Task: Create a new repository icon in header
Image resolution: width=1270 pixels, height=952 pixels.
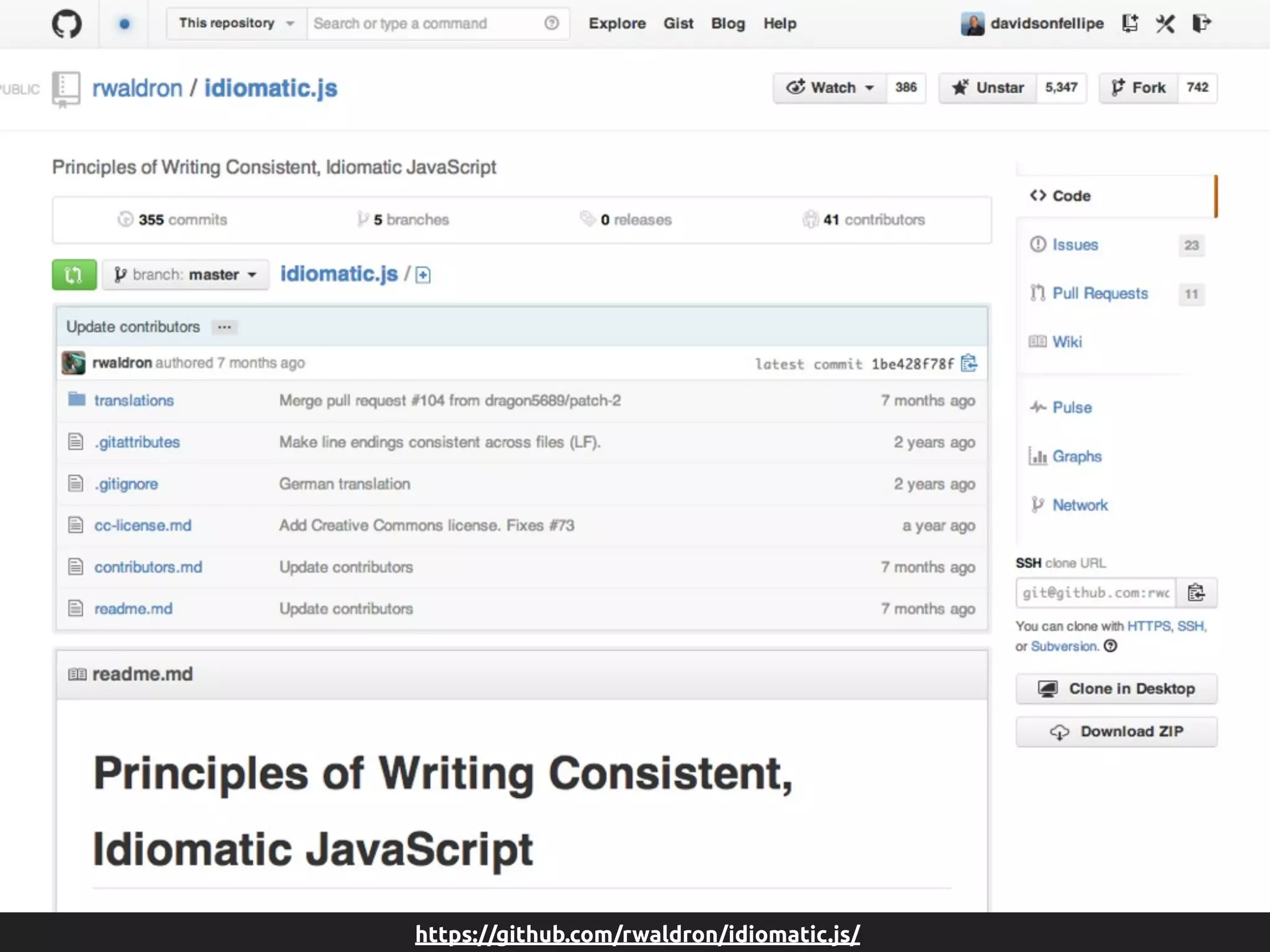Action: point(1130,24)
